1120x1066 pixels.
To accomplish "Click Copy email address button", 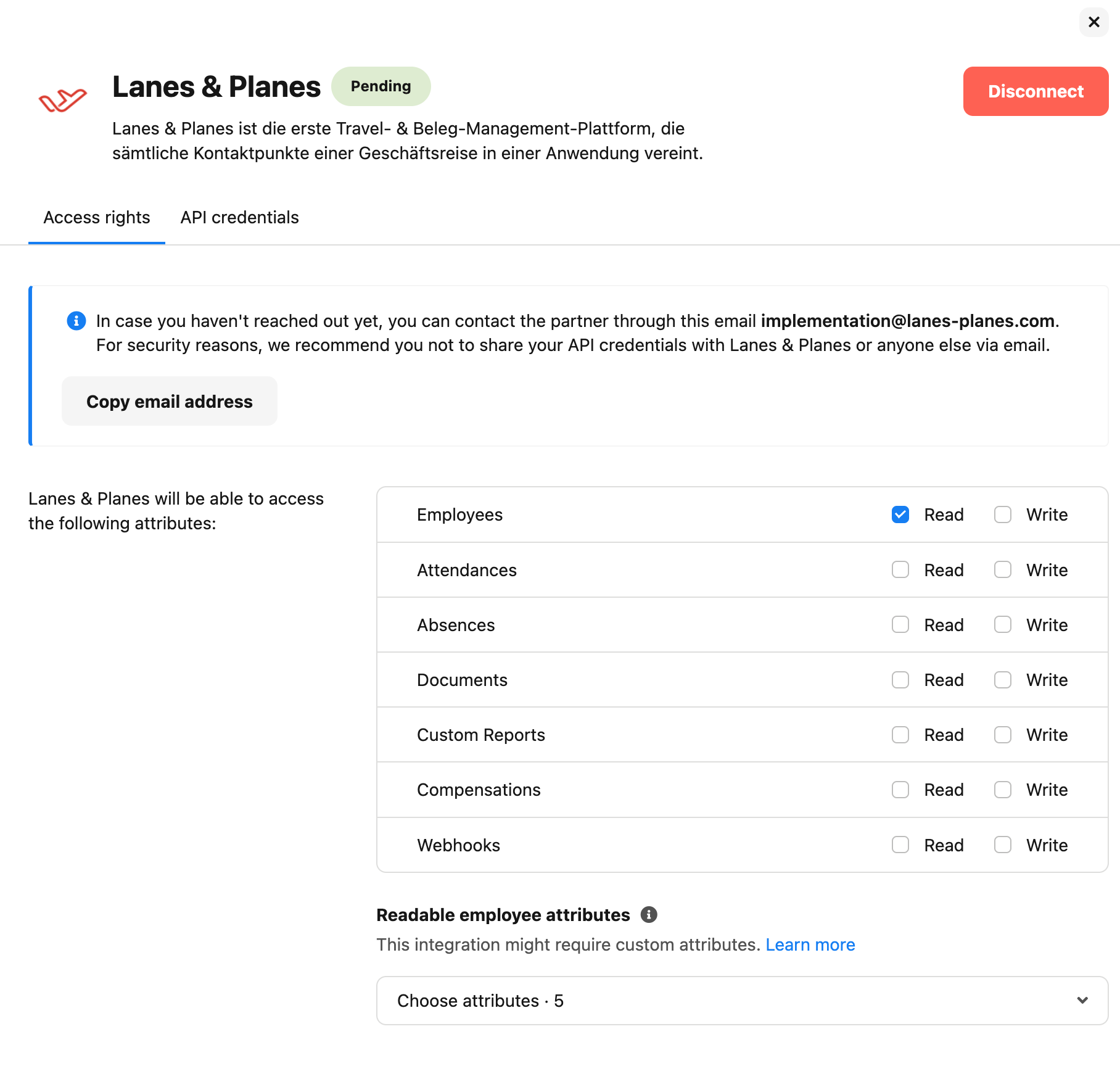I will [170, 401].
